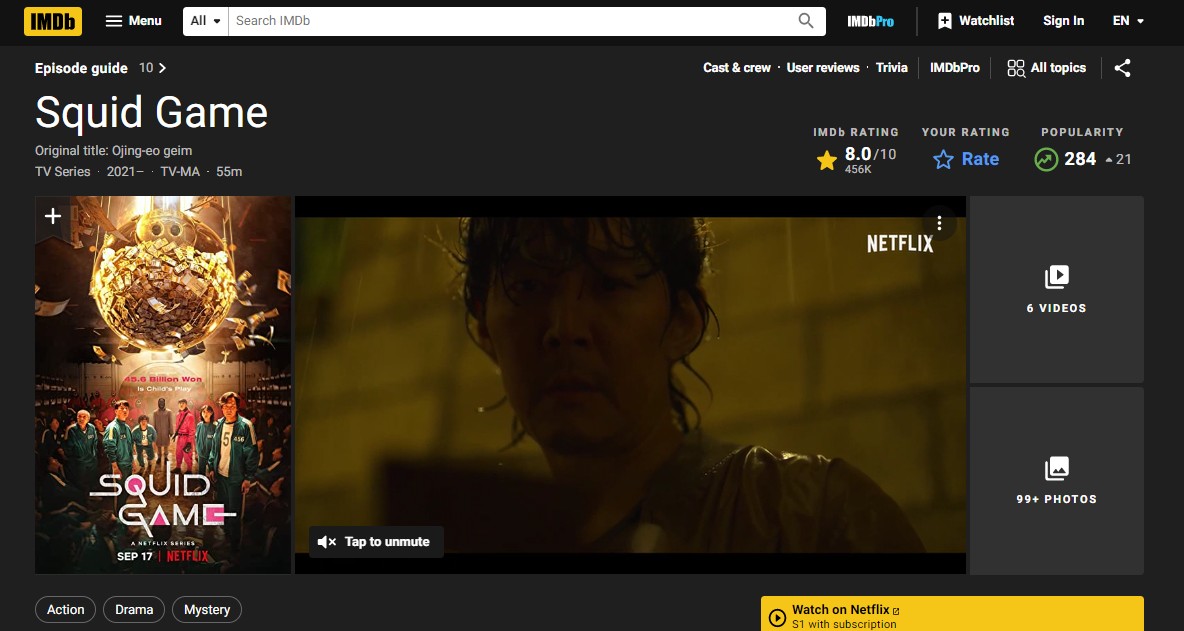Select the Mystery genre chip
This screenshot has width=1184, height=631.
coord(207,610)
